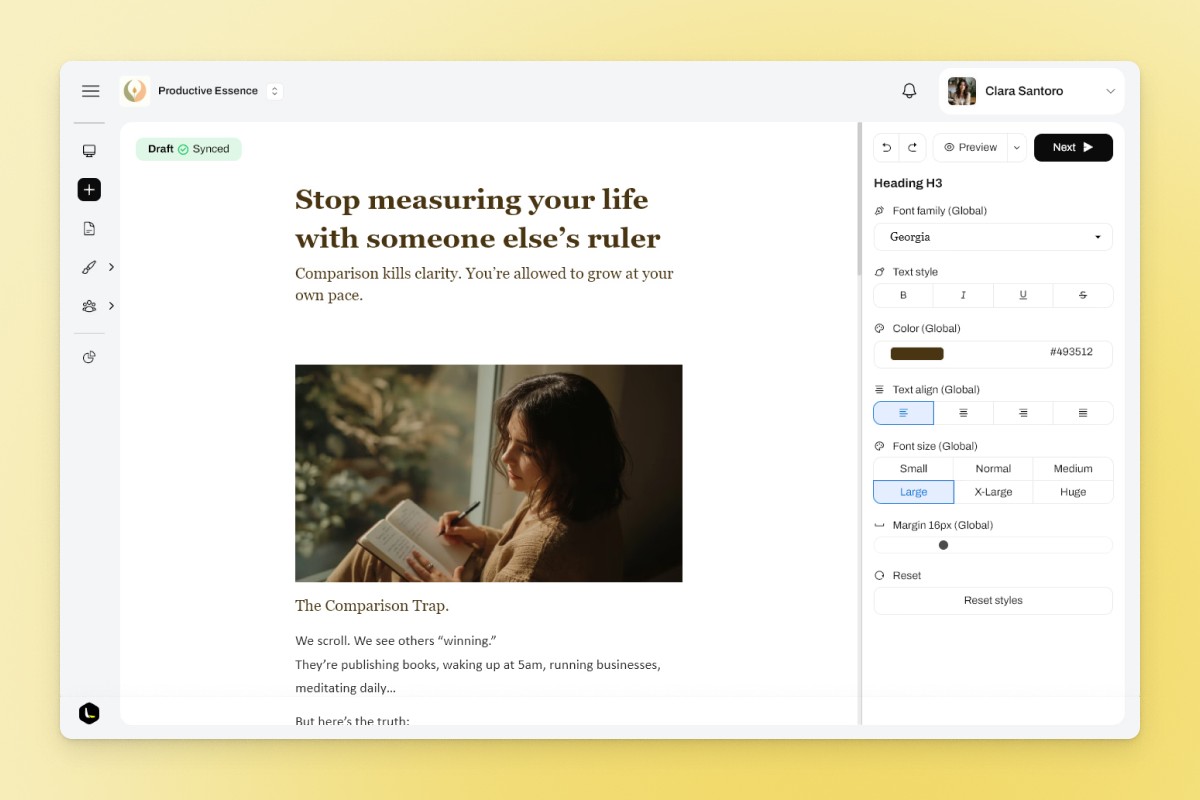The image size is (1200, 800).
Task: Open the document page icon in sidebar
Action: (89, 229)
